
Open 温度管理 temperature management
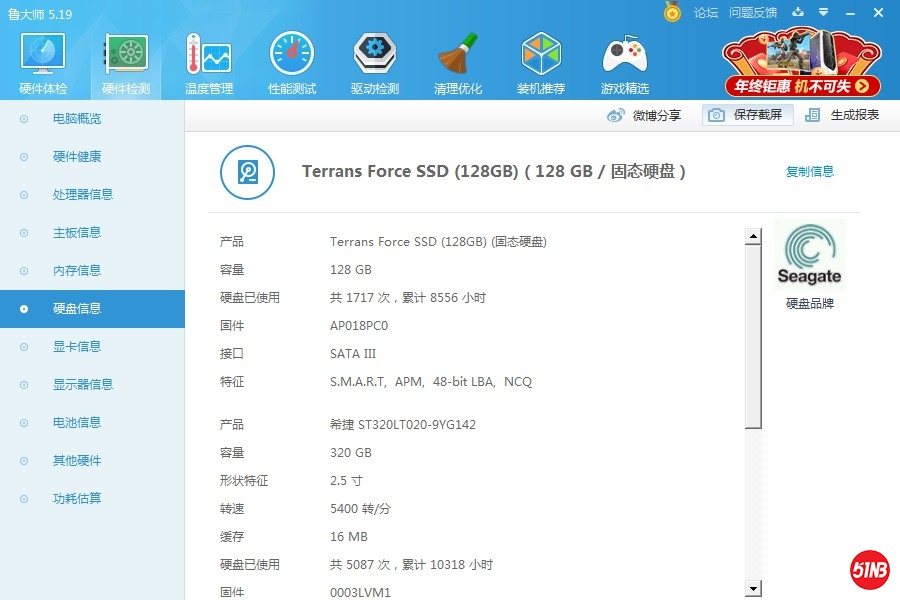(x=209, y=62)
